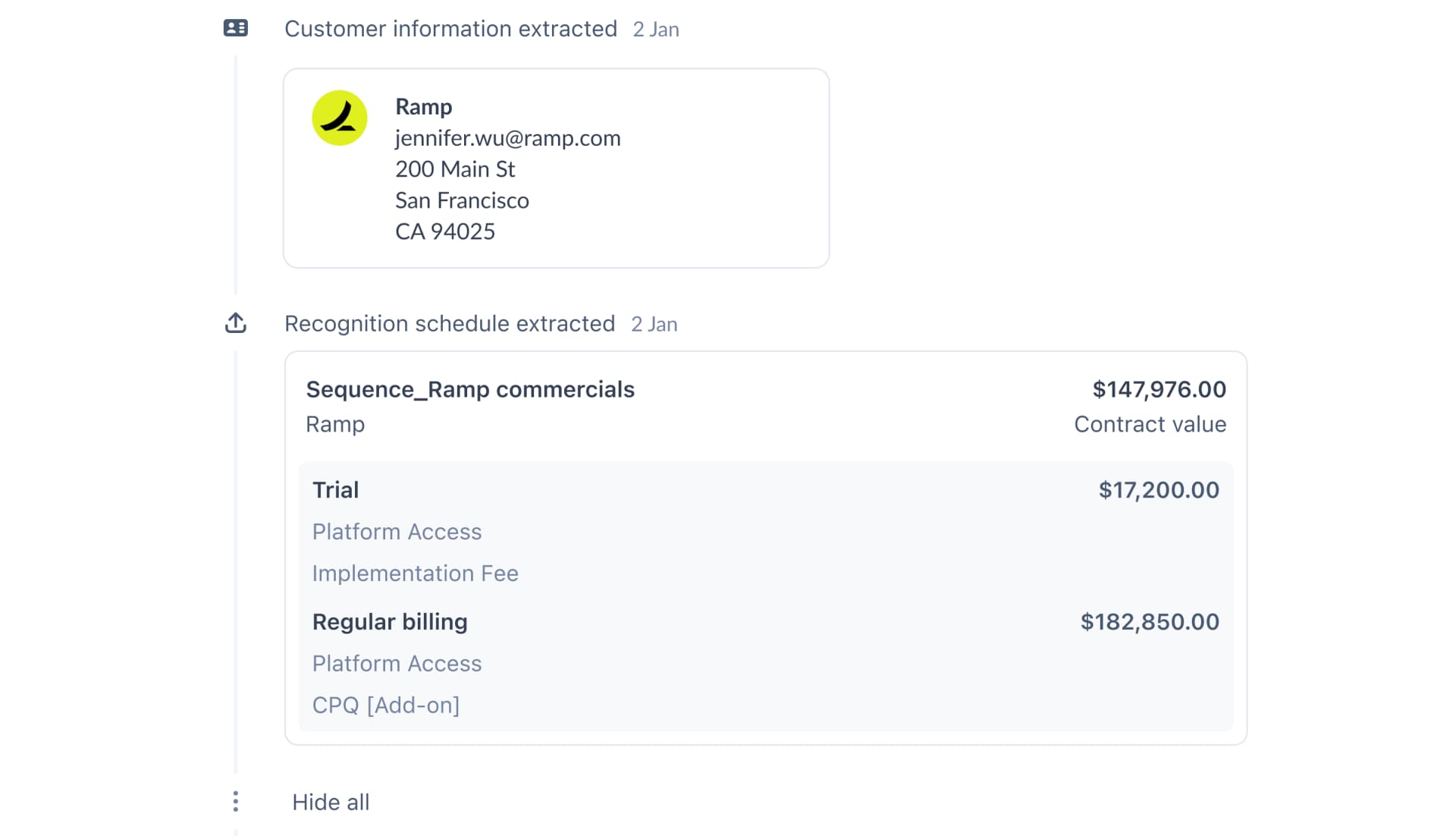Click the CPQ [Add-on] line item
The image size is (1456, 836).
tap(386, 706)
